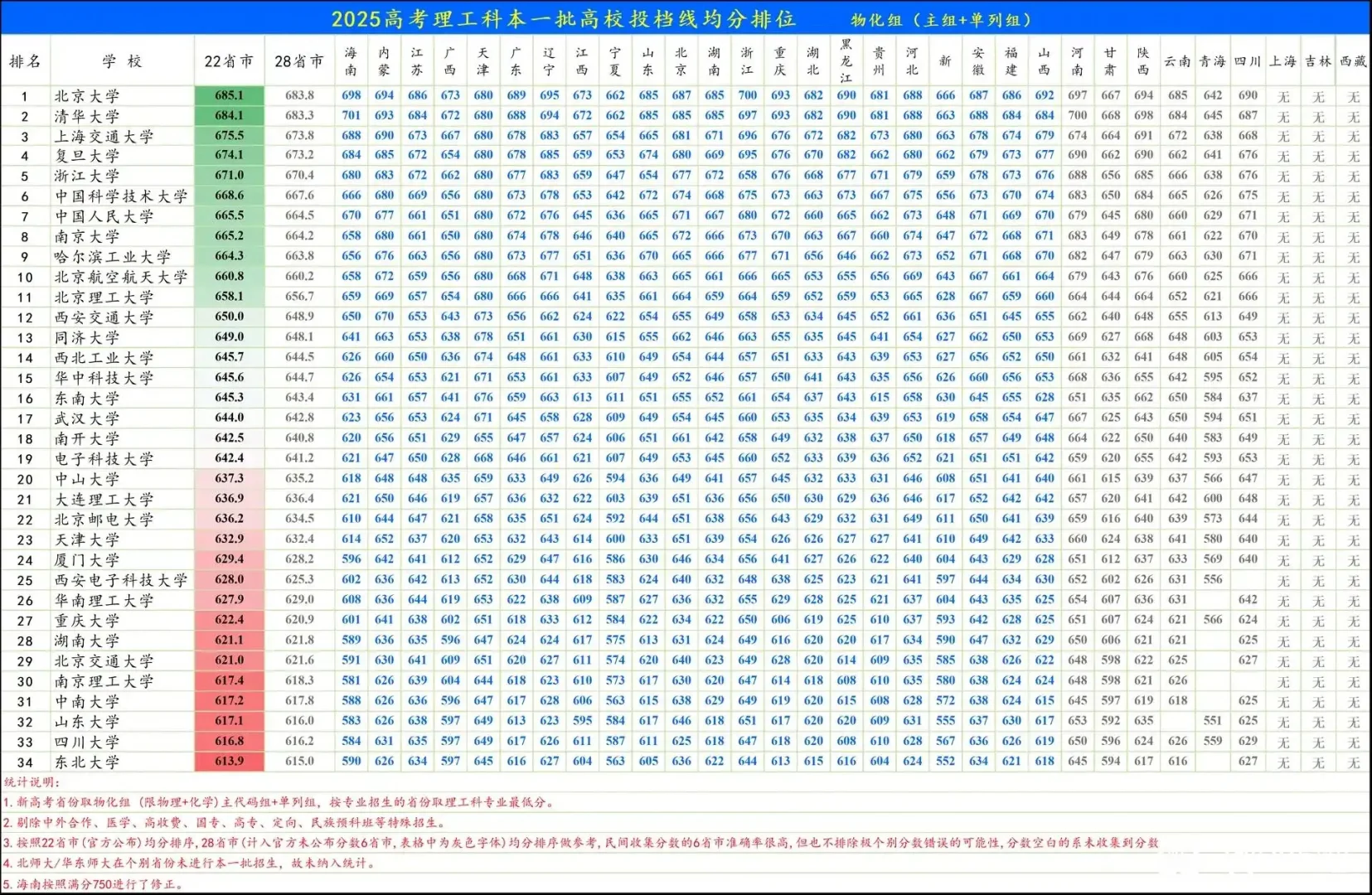Select the "天津" province header

pos(483,61)
